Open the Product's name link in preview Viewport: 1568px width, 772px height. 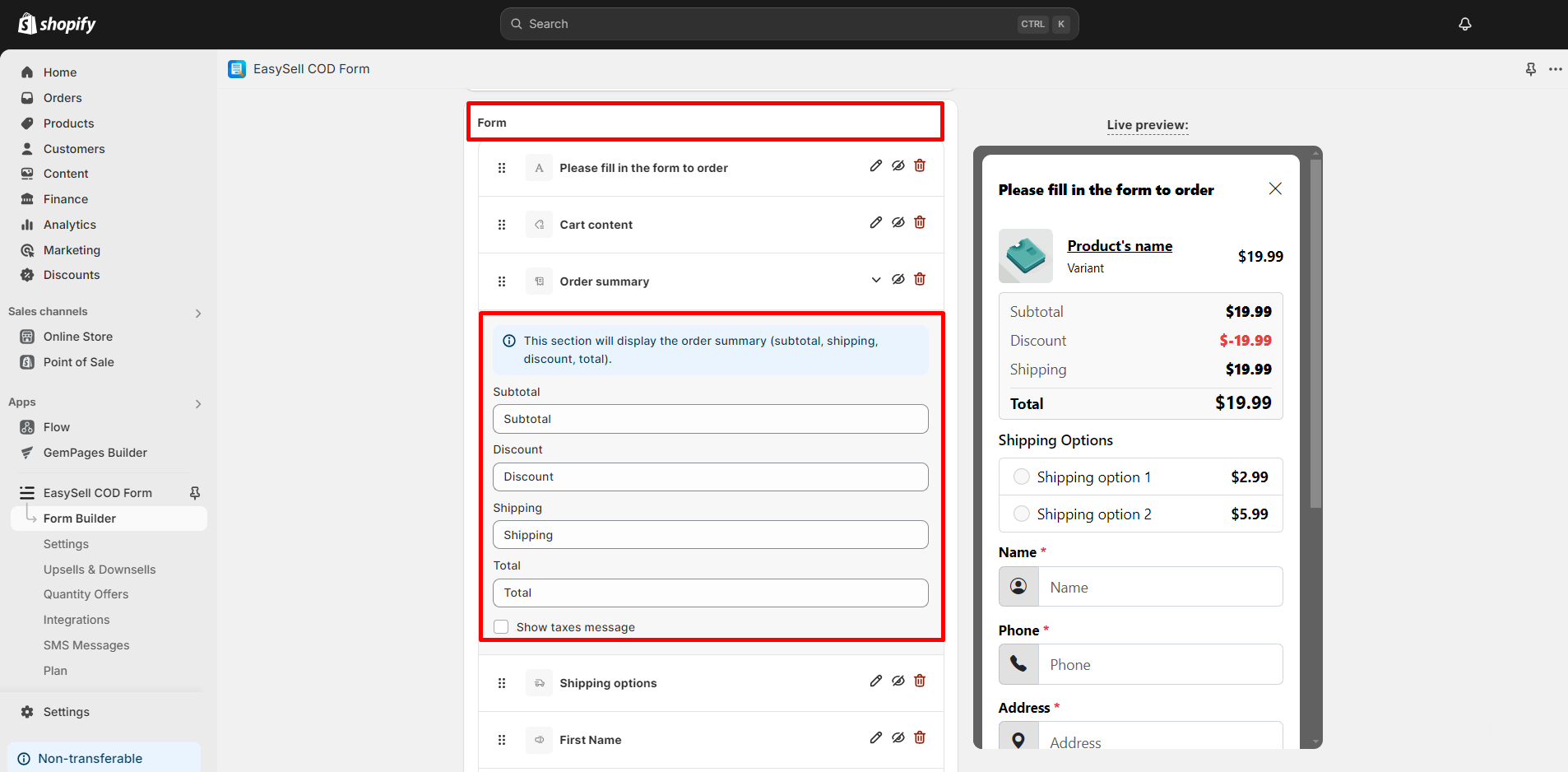tap(1119, 245)
